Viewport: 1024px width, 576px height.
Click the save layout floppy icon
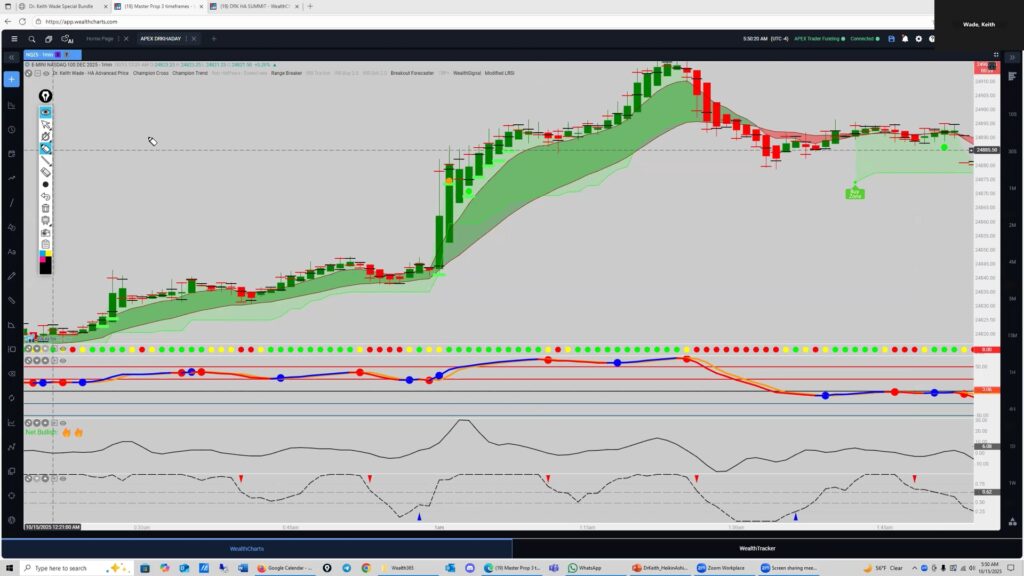point(890,39)
